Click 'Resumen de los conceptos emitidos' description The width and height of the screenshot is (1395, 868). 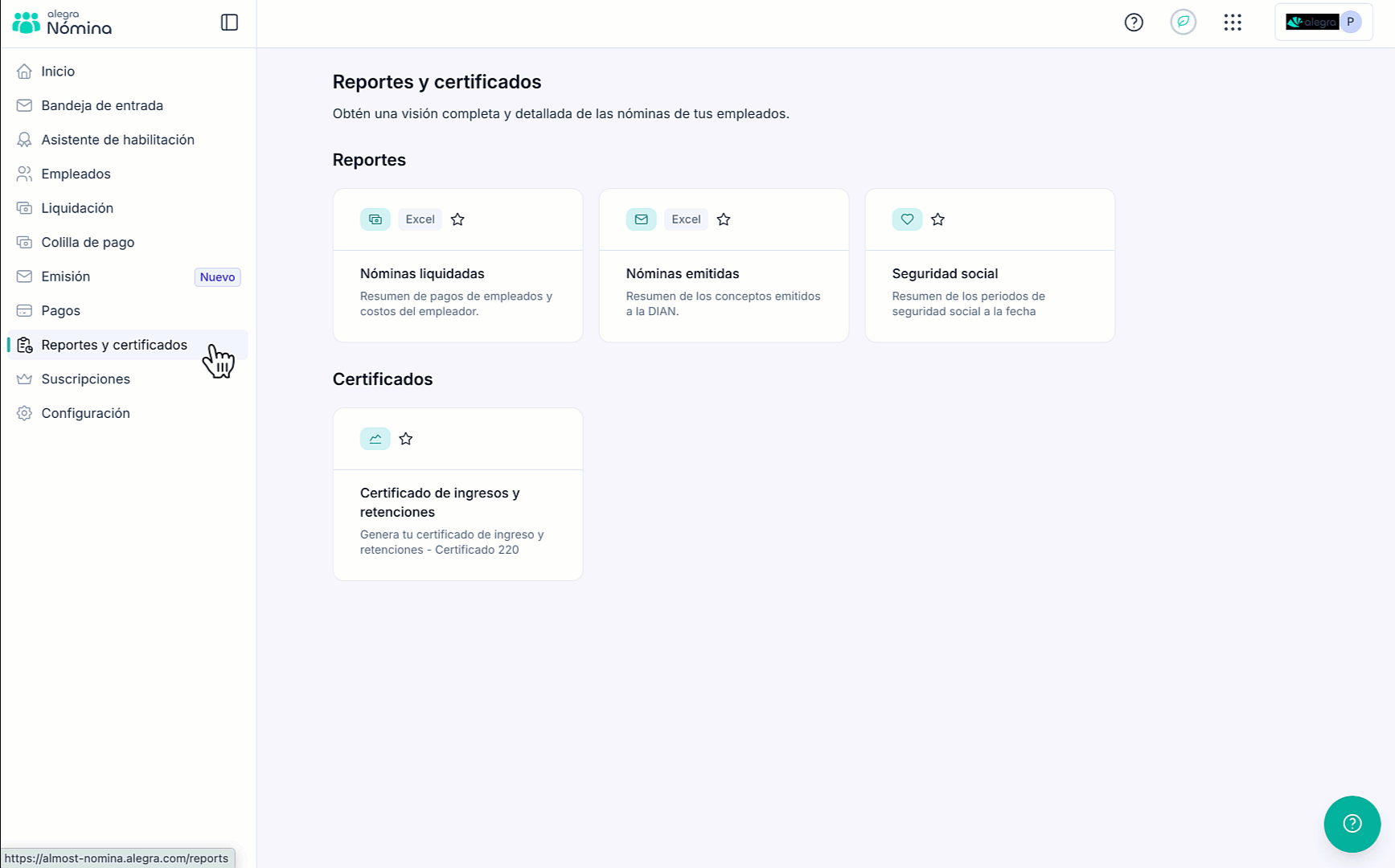(x=724, y=304)
